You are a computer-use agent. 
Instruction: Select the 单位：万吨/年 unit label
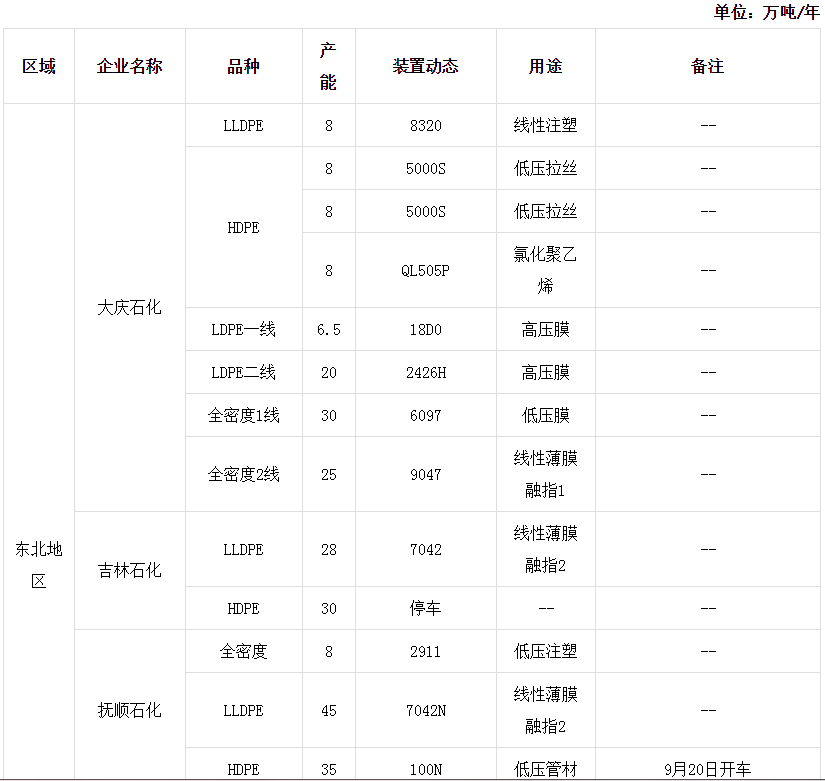[767, 12]
